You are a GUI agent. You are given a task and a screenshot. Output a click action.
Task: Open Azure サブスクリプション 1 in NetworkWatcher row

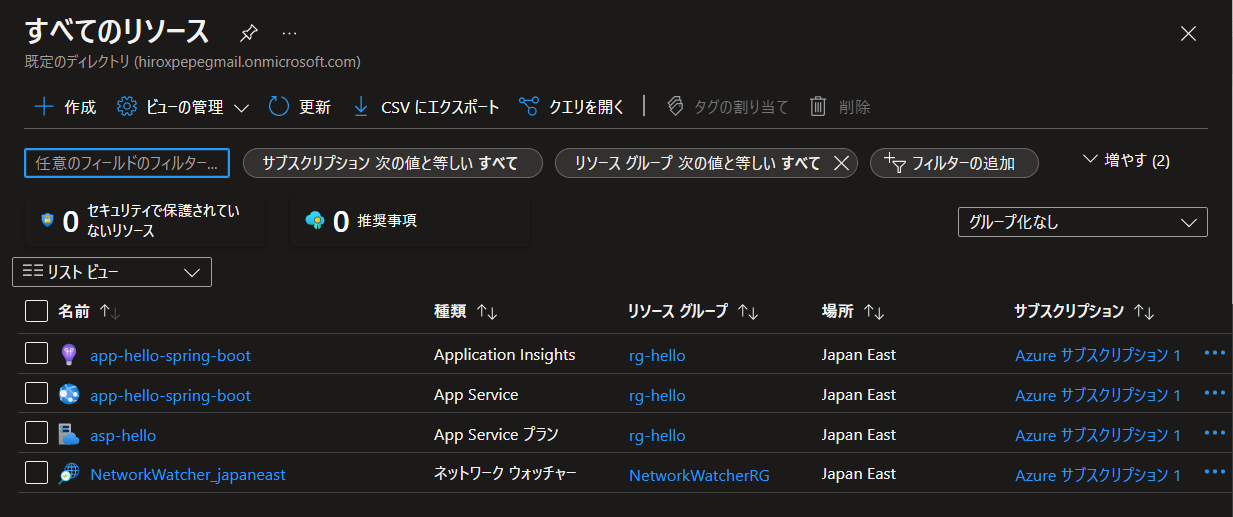click(1098, 475)
